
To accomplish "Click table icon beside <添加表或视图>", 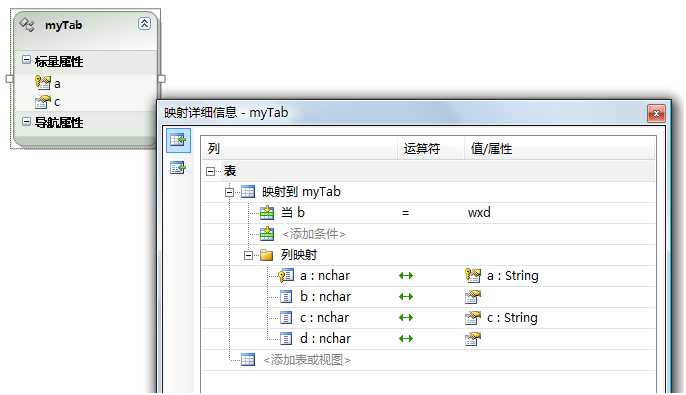I will pos(248,360).
